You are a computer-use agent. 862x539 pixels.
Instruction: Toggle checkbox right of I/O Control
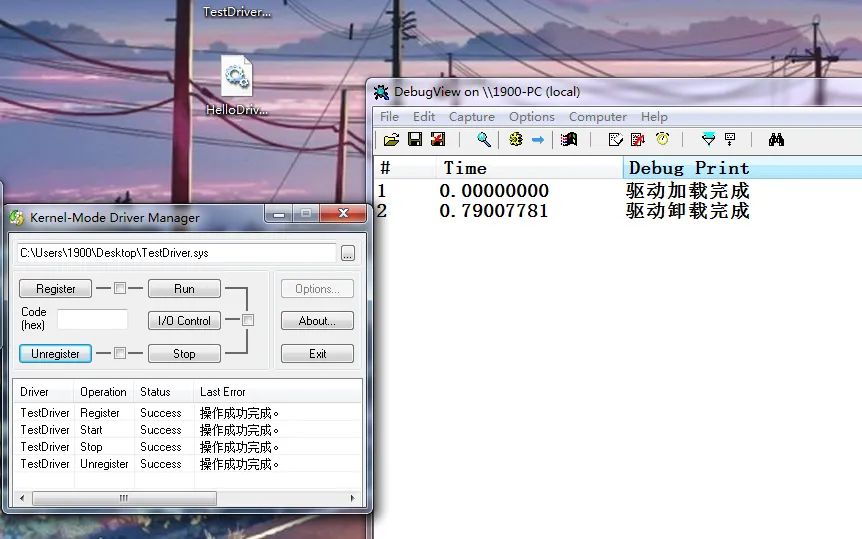[x=248, y=320]
